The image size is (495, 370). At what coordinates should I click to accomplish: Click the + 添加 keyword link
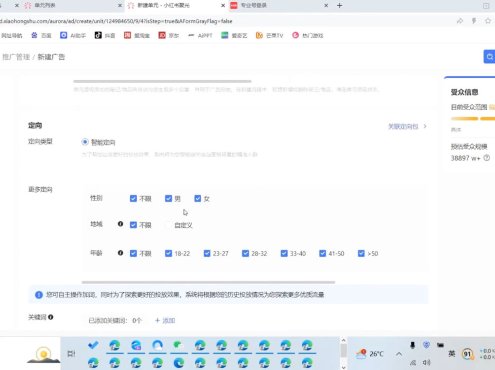point(165,320)
